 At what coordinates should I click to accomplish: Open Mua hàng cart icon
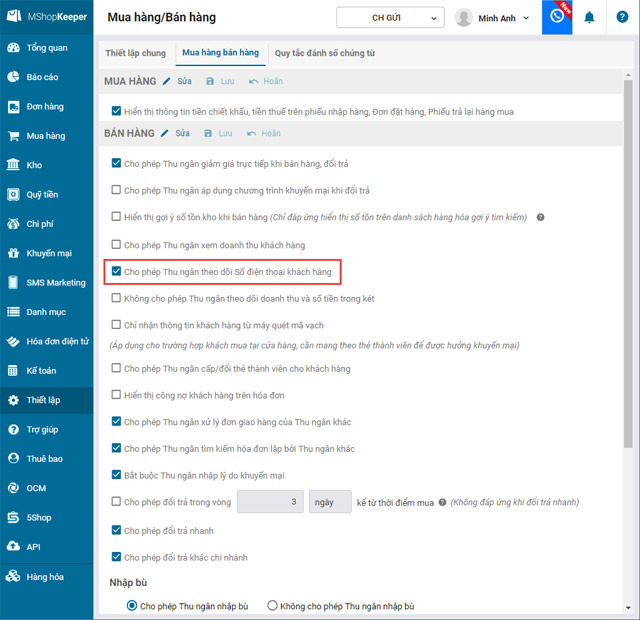point(13,136)
